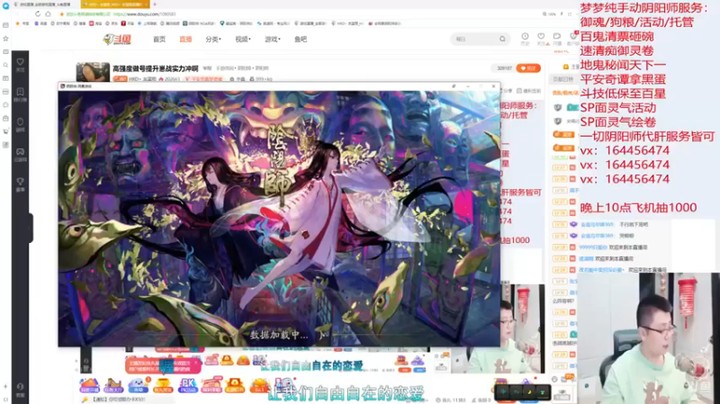Close the red notification bubble
The width and height of the screenshot is (720, 404).
click(196, 362)
